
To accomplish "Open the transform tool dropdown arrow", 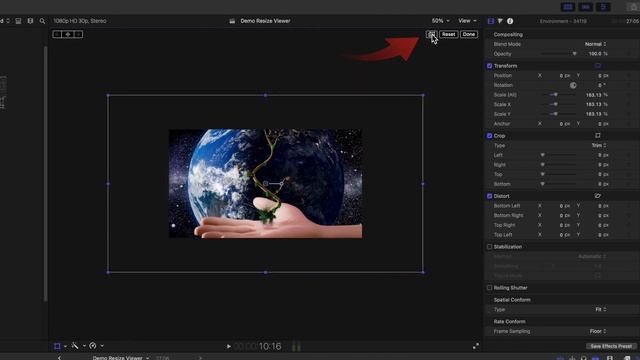I will click(x=65, y=346).
